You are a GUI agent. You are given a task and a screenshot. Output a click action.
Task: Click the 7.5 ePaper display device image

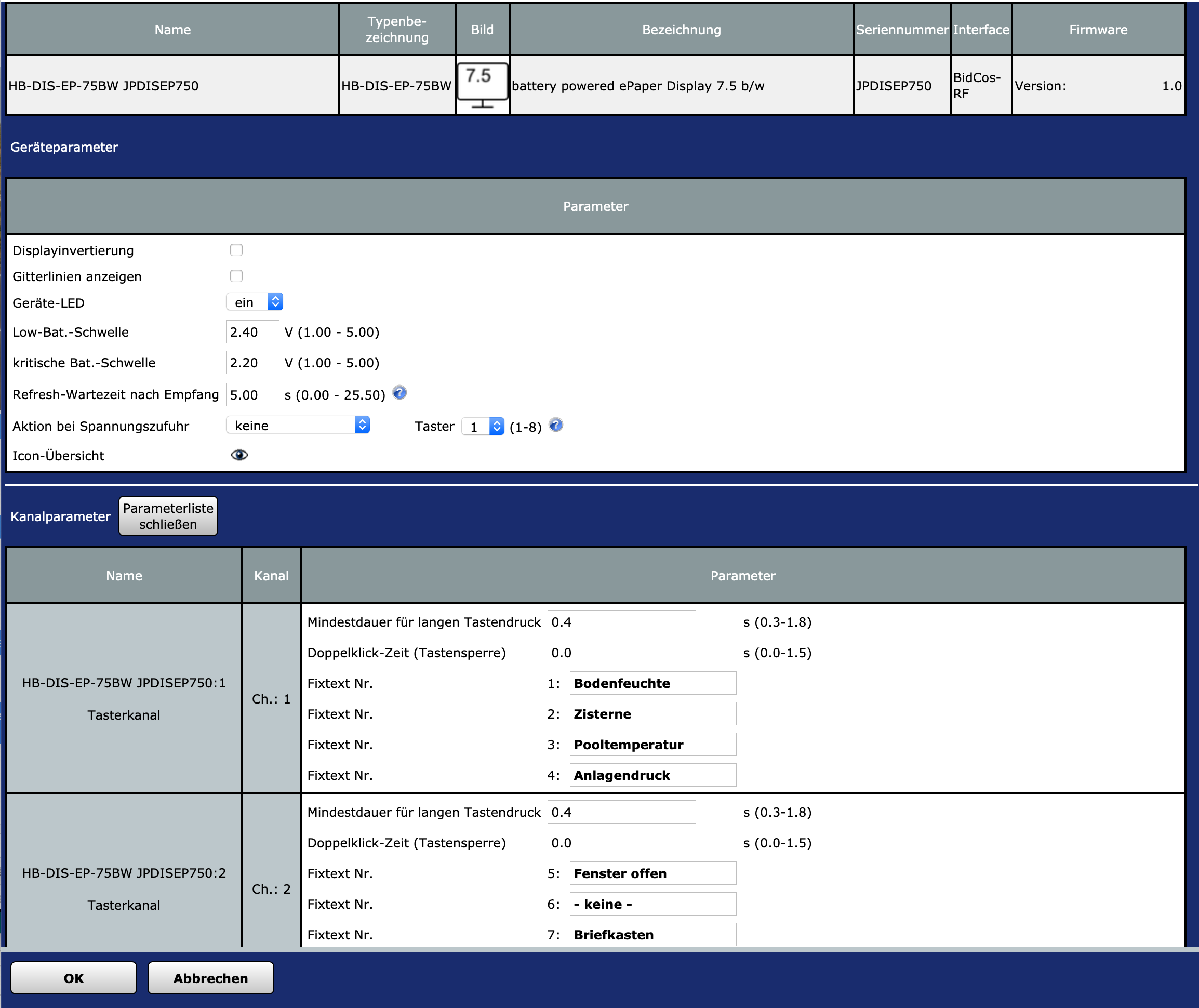482,86
